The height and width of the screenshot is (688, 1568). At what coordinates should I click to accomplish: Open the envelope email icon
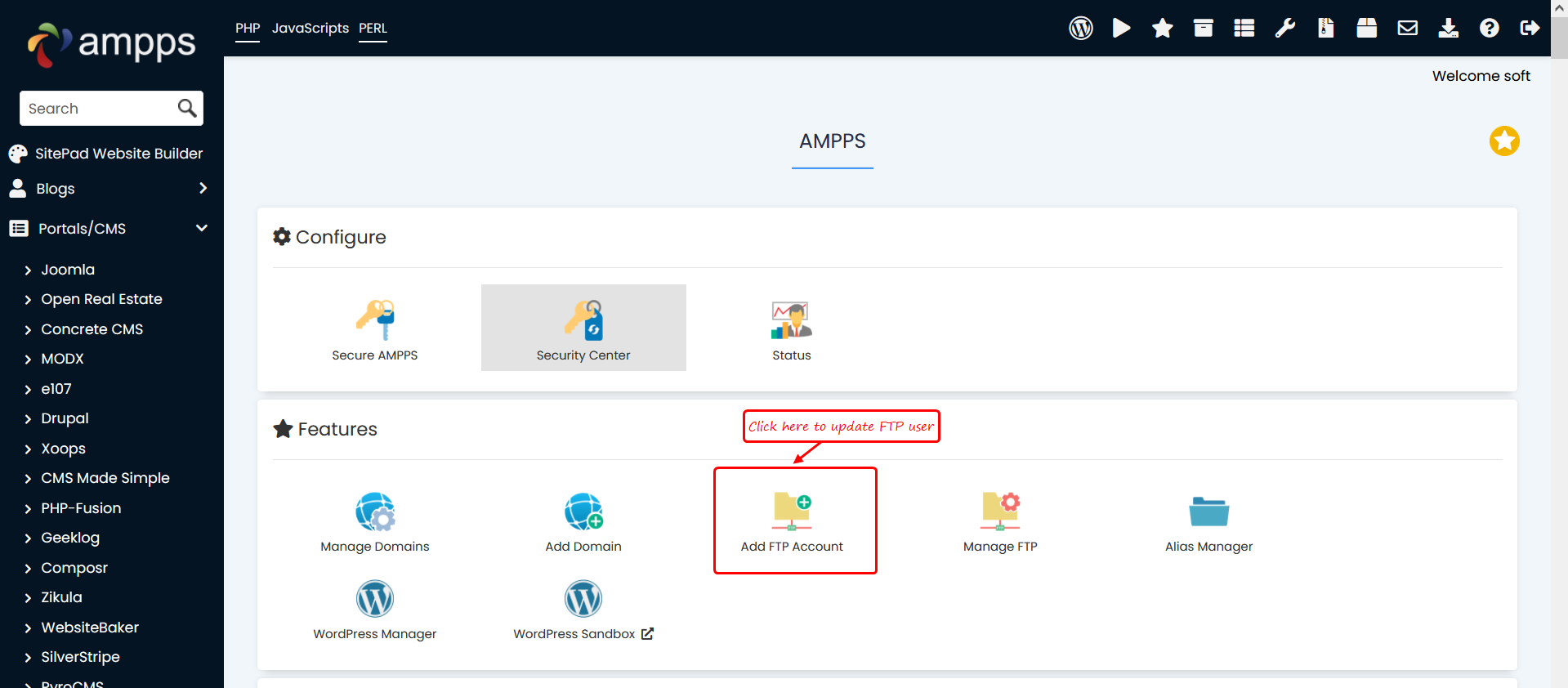(1408, 29)
